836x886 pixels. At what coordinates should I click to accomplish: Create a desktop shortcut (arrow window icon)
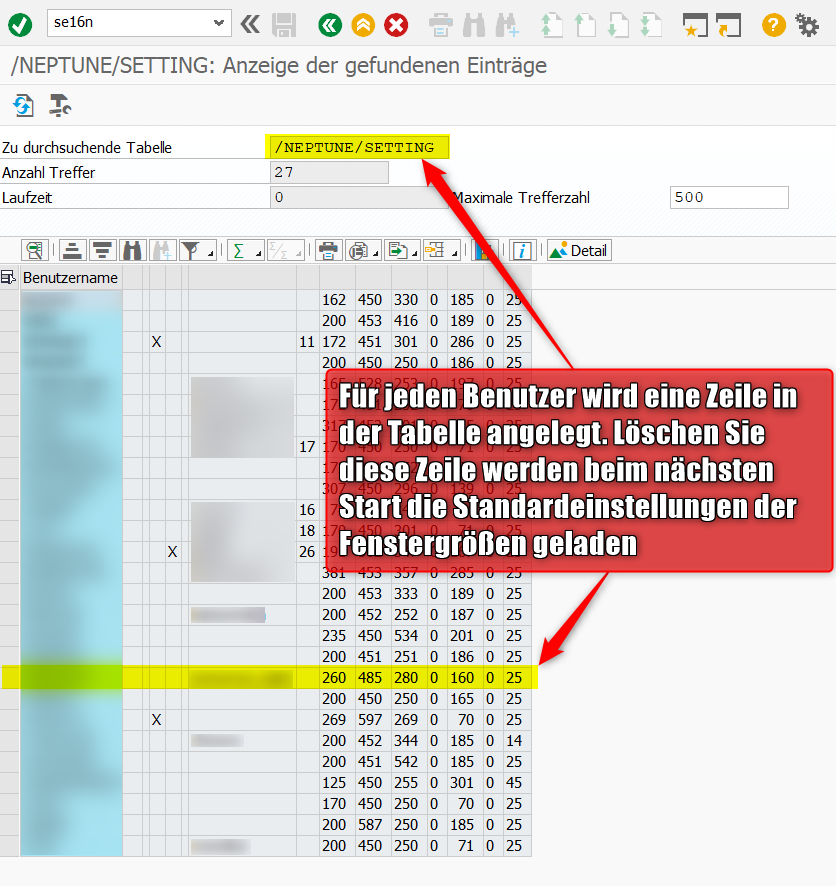point(729,25)
